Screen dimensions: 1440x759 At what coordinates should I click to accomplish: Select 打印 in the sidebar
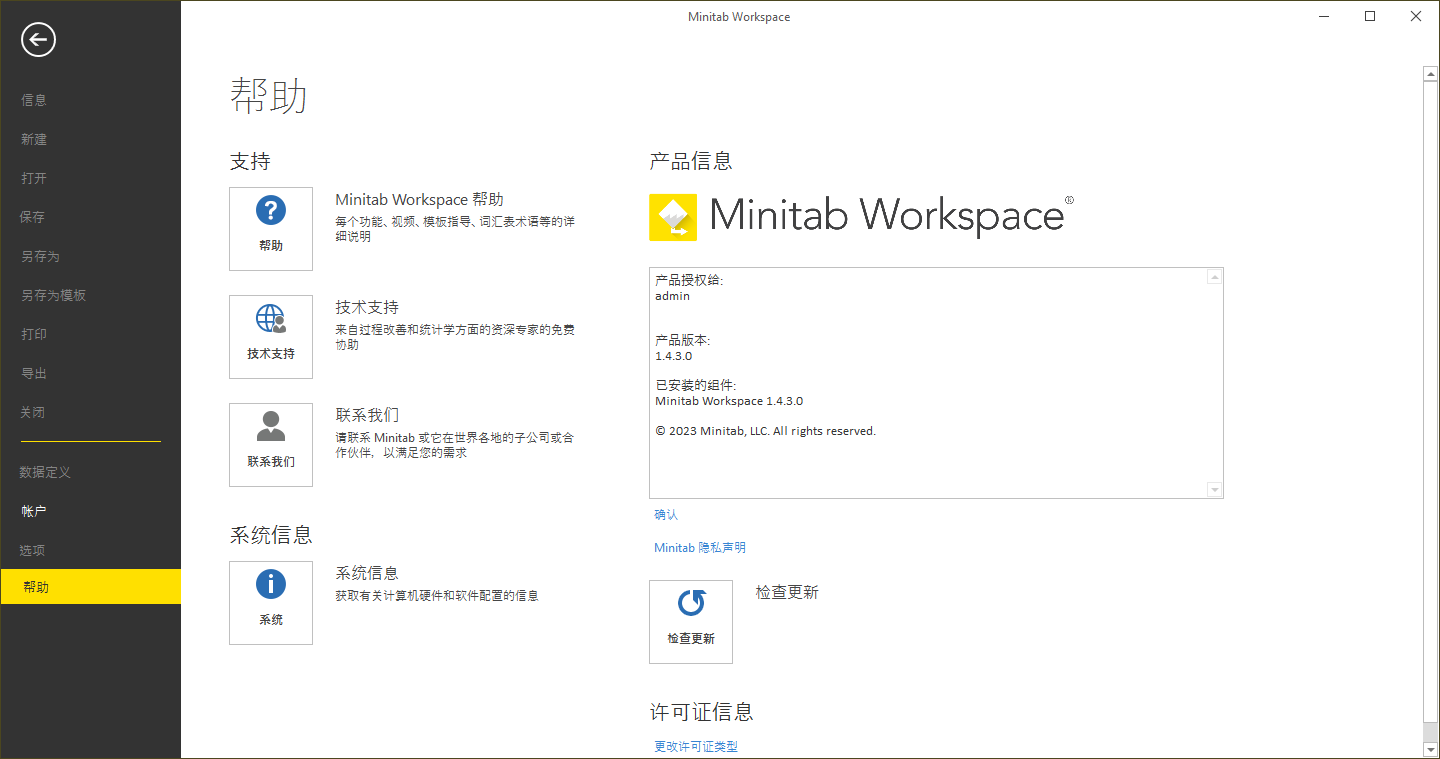(x=34, y=334)
